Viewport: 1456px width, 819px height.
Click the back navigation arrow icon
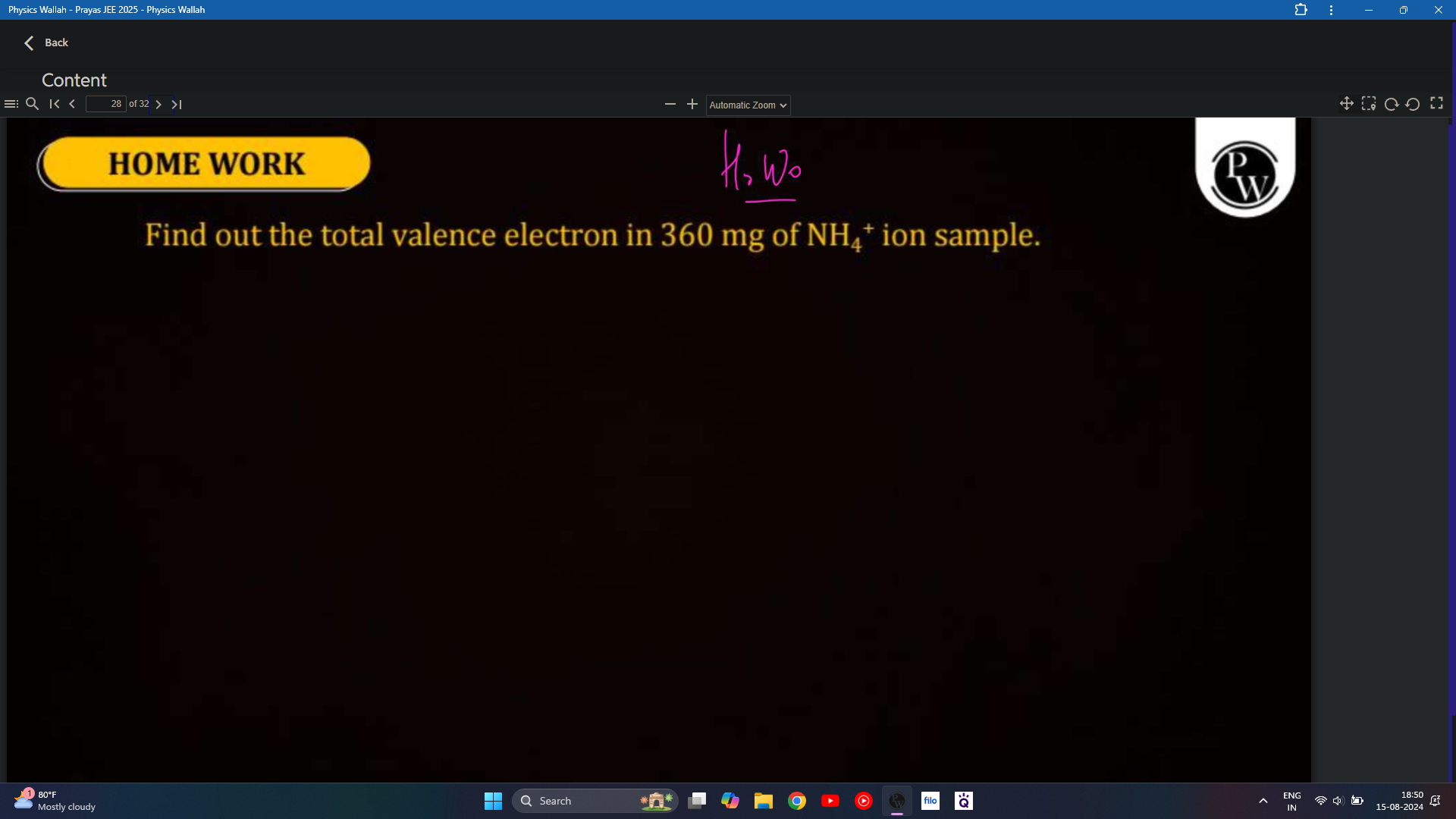(x=28, y=42)
